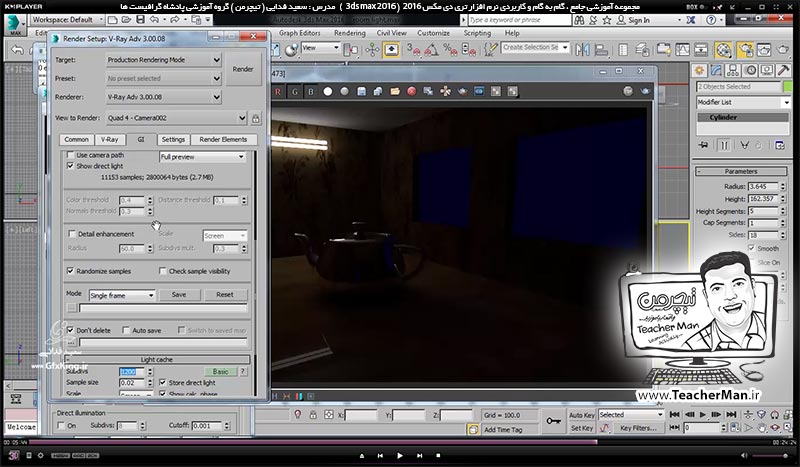Toggle Store direct light checkbox
Image resolution: width=800 pixels, height=467 pixels.
[x=163, y=382]
